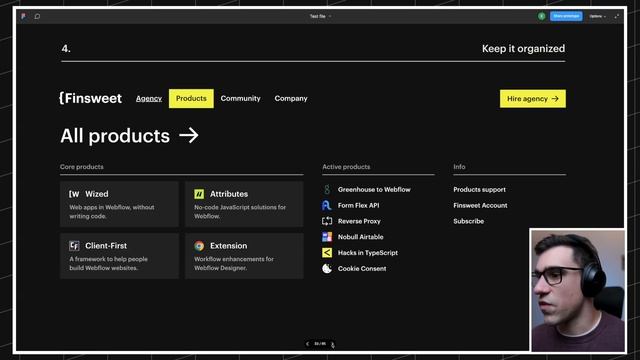Click 'No-code JavaScript solutions' description text
The width and height of the screenshot is (640, 360).
coord(240,211)
